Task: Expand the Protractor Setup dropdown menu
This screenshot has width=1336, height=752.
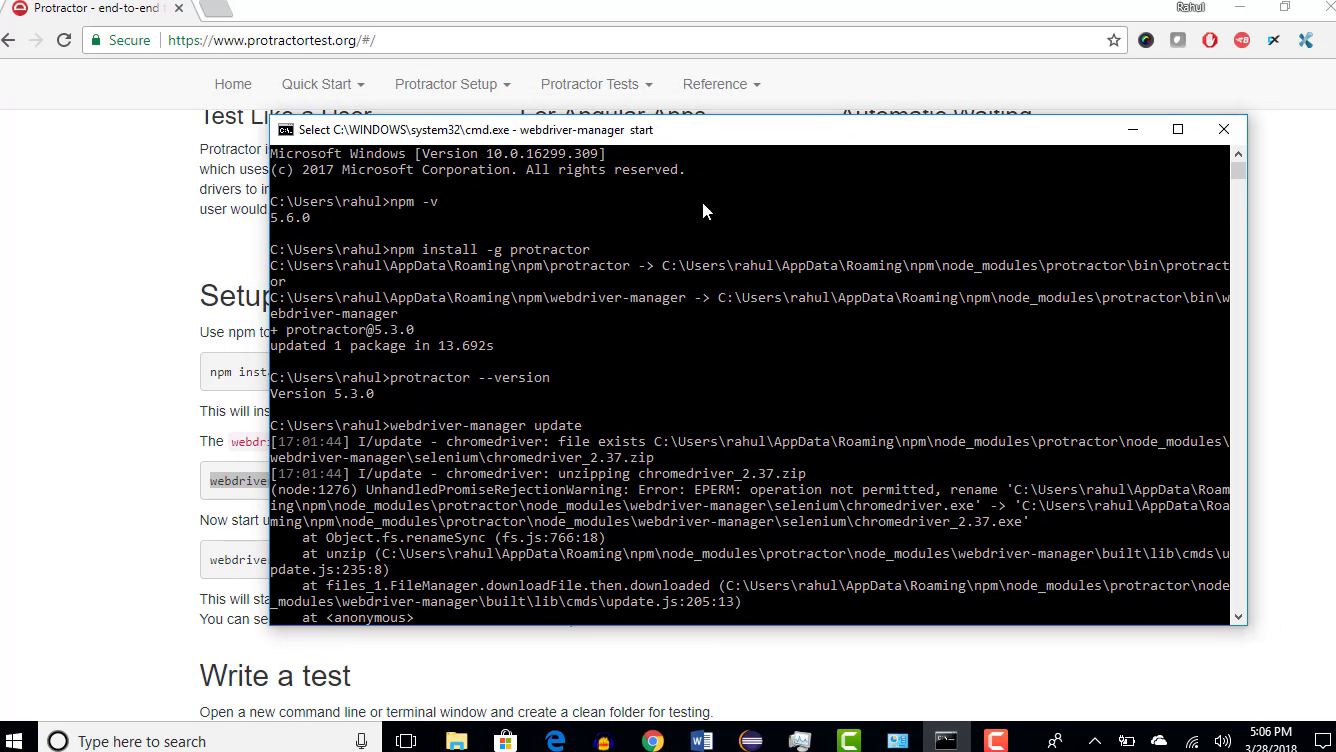Action: (x=453, y=84)
